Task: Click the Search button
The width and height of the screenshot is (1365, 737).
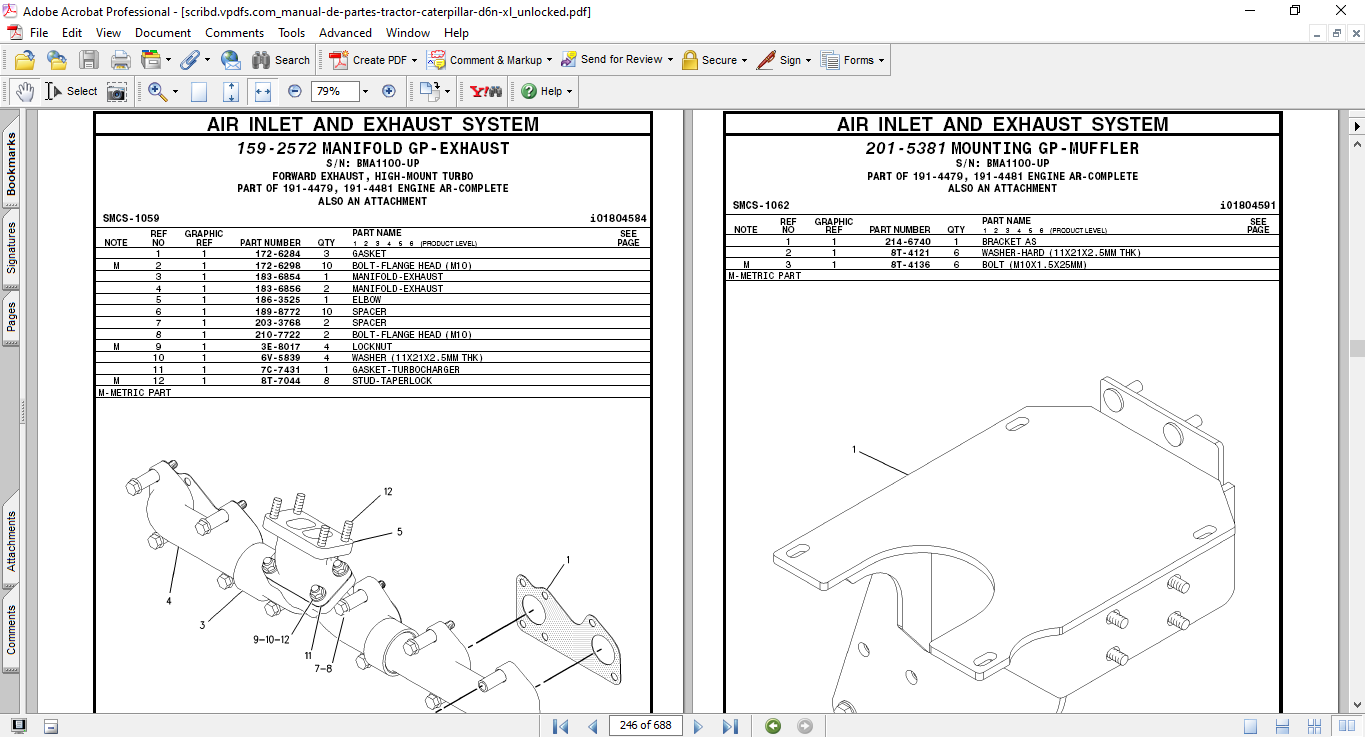Action: coord(281,60)
